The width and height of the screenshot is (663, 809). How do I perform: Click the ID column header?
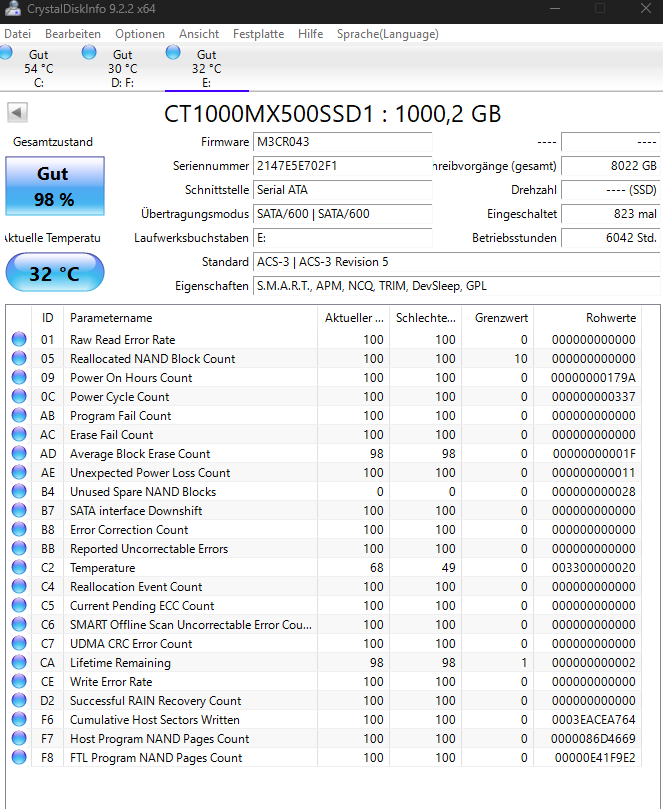(x=47, y=318)
